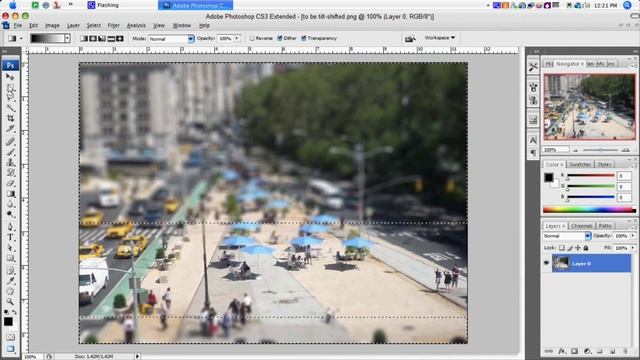Viewport: 640px width, 360px height.
Task: Choose angle gradient style
Action: coord(102,38)
